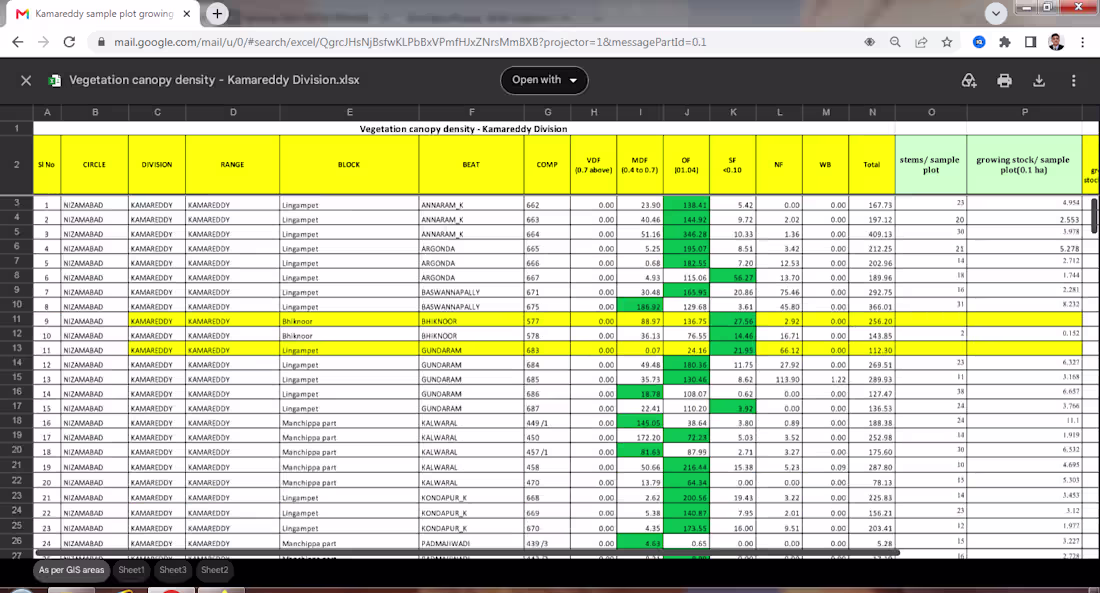Select column E header
The width and height of the screenshot is (1100, 593).
(349, 112)
